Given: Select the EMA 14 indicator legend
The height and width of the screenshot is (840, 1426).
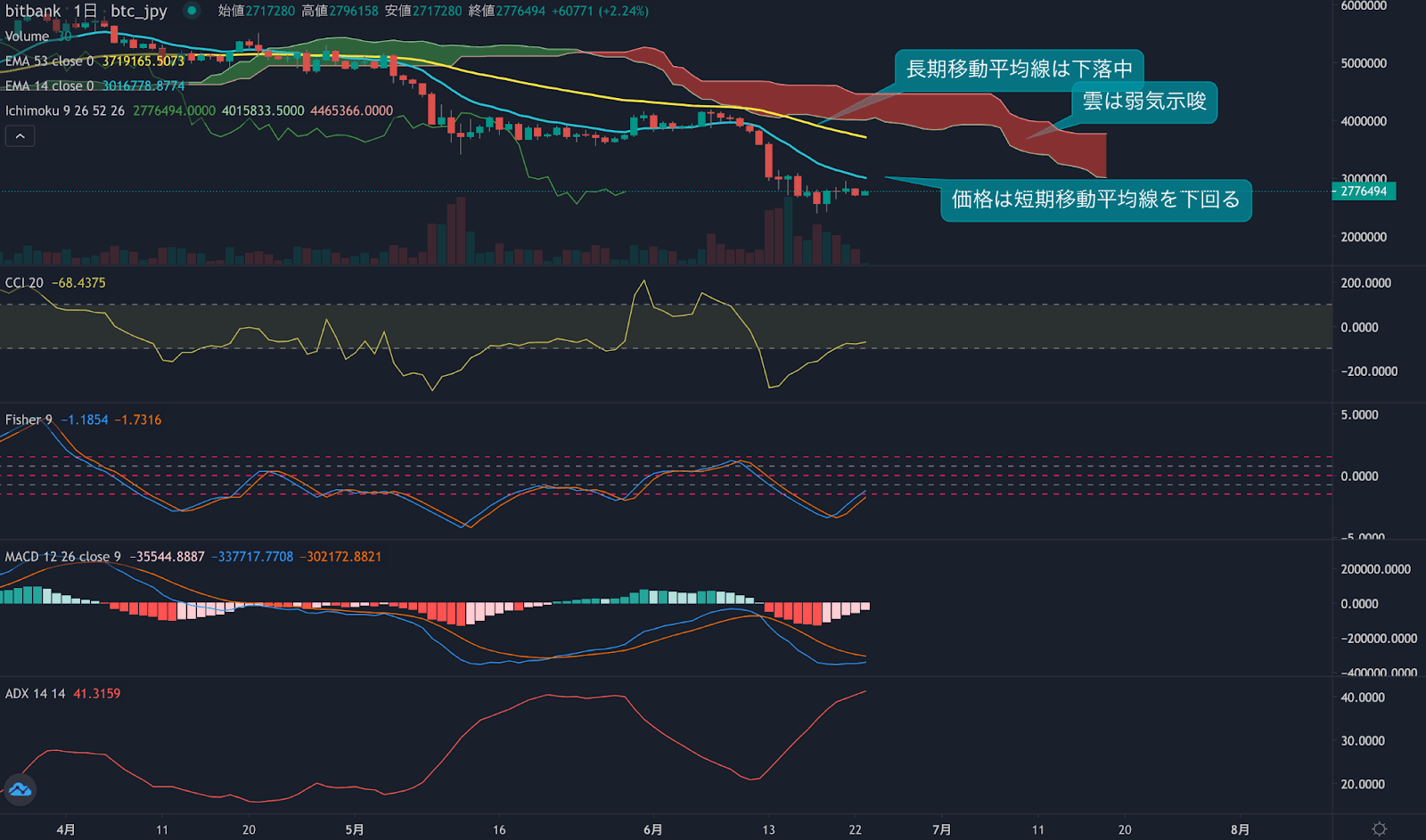Looking at the screenshot, I should tap(49, 86).
